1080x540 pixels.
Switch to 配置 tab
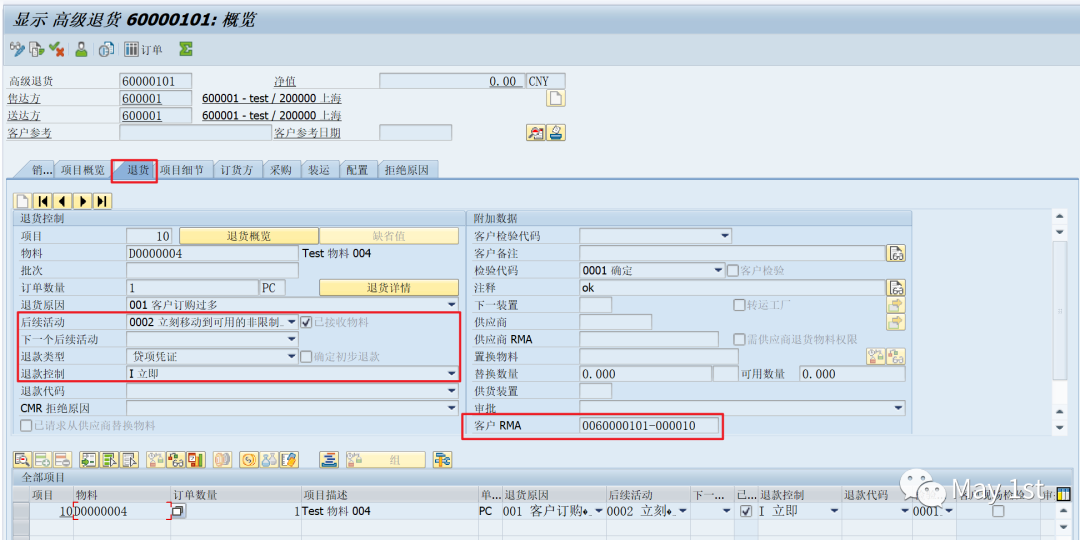tap(357, 170)
